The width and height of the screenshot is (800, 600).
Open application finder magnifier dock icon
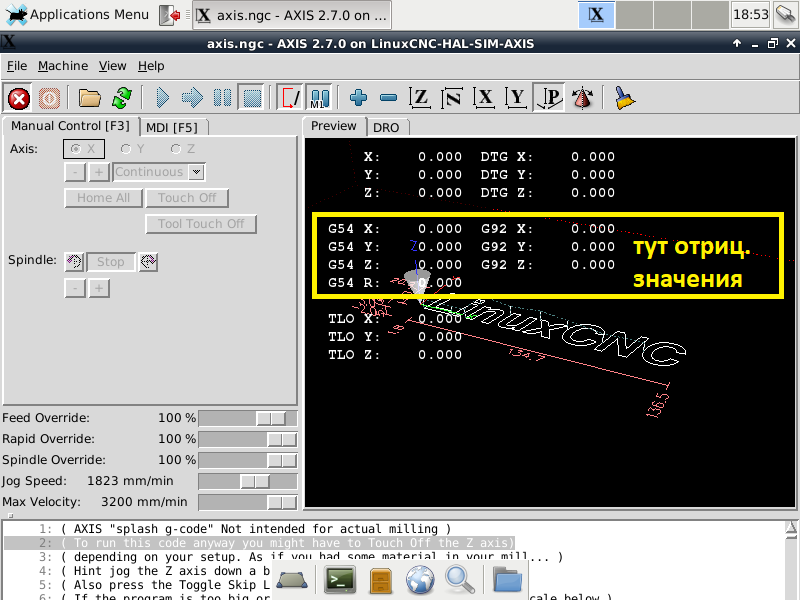click(x=460, y=580)
